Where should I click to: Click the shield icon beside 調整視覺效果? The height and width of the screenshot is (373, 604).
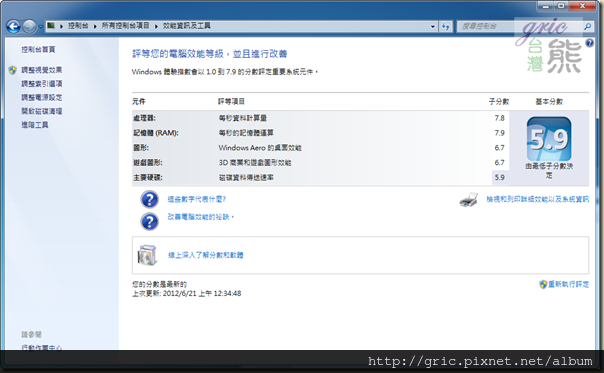tap(12, 70)
